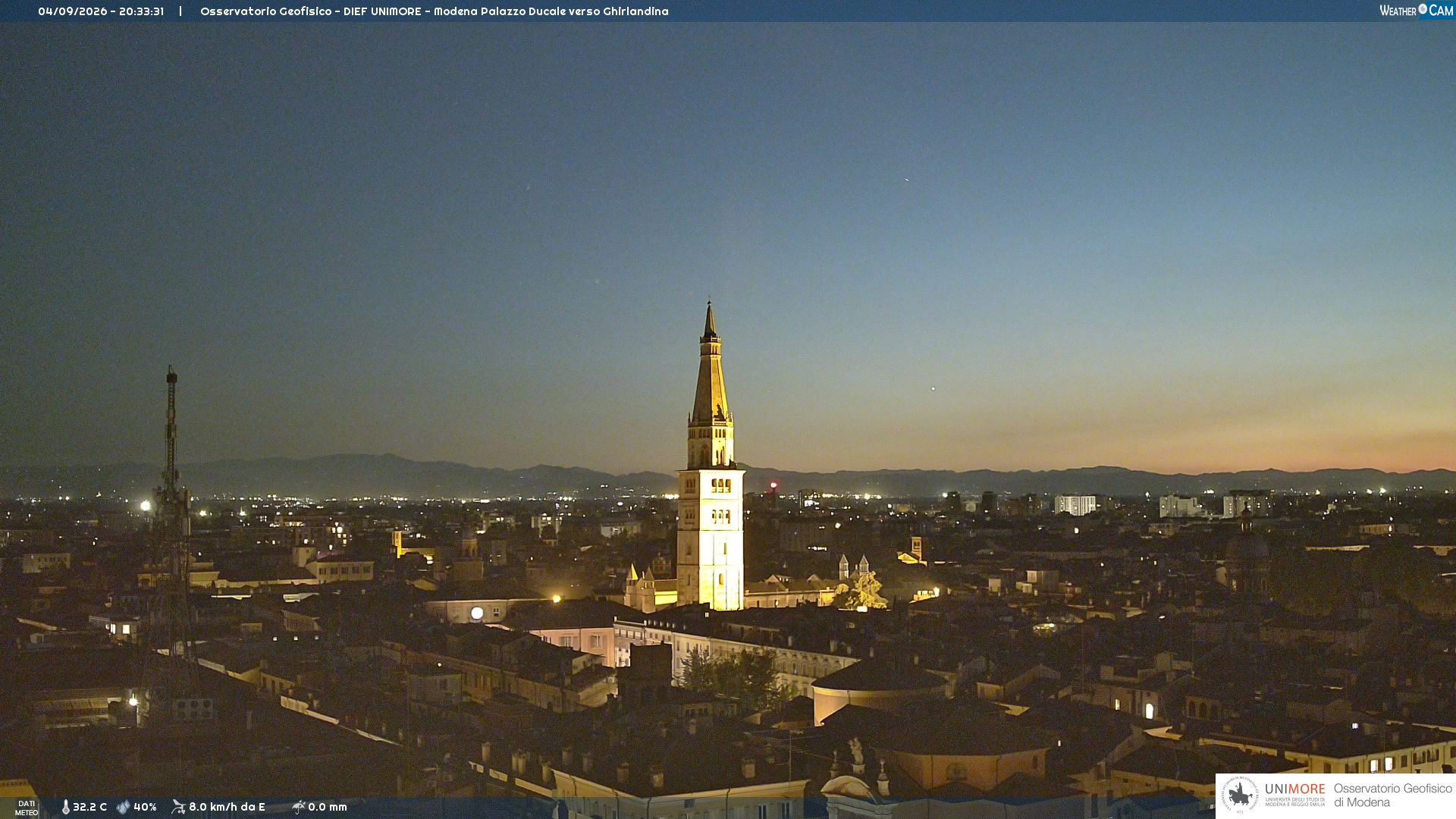
Task: Click the 8.0 km/h da E wind reading
Action: 227,807
